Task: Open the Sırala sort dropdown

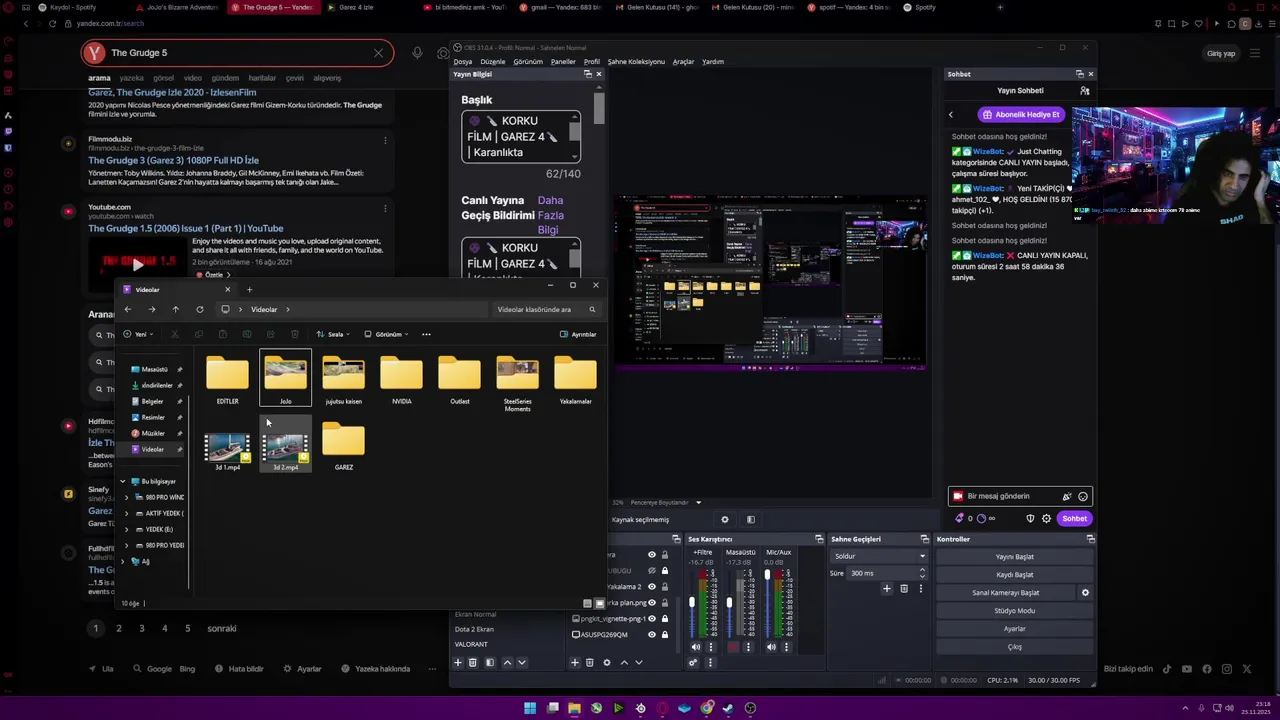Action: coord(334,334)
